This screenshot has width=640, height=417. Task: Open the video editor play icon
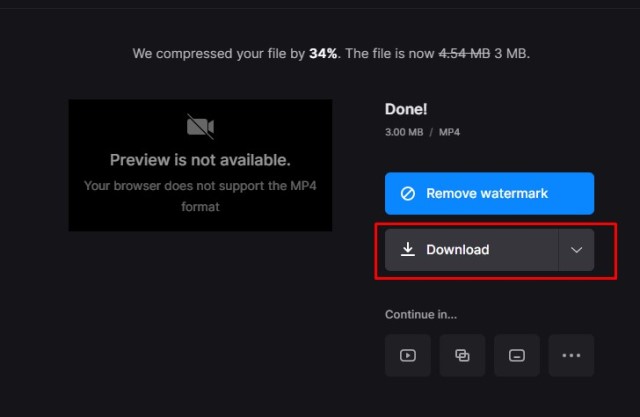[x=407, y=355]
